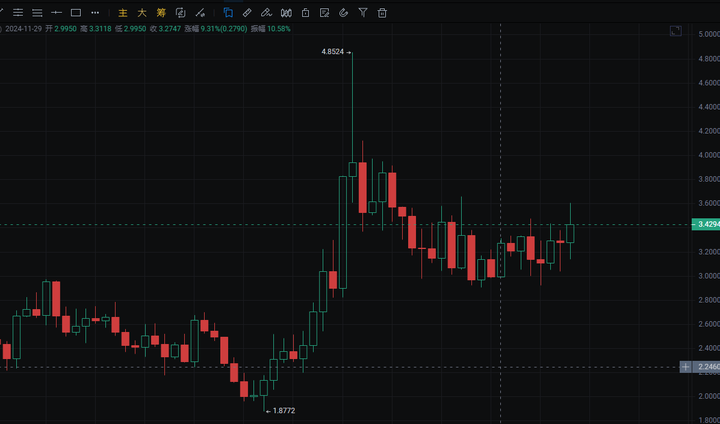
Task: Click the rotate/refresh square icon
Action: [180, 13]
